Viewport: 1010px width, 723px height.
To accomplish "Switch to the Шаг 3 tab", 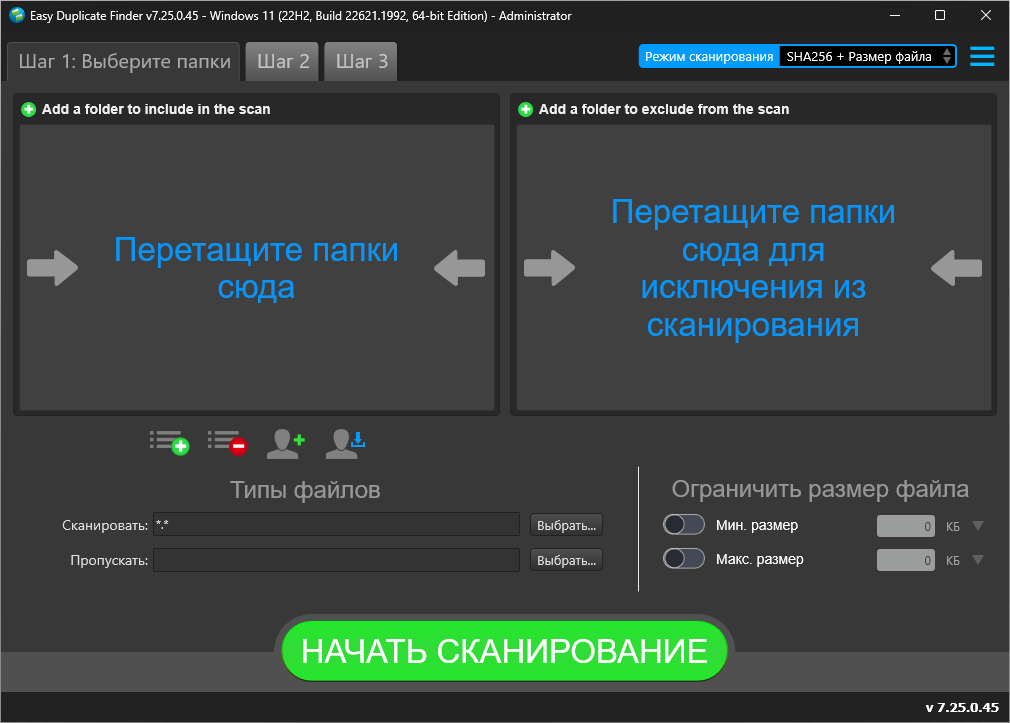I will tap(360, 61).
